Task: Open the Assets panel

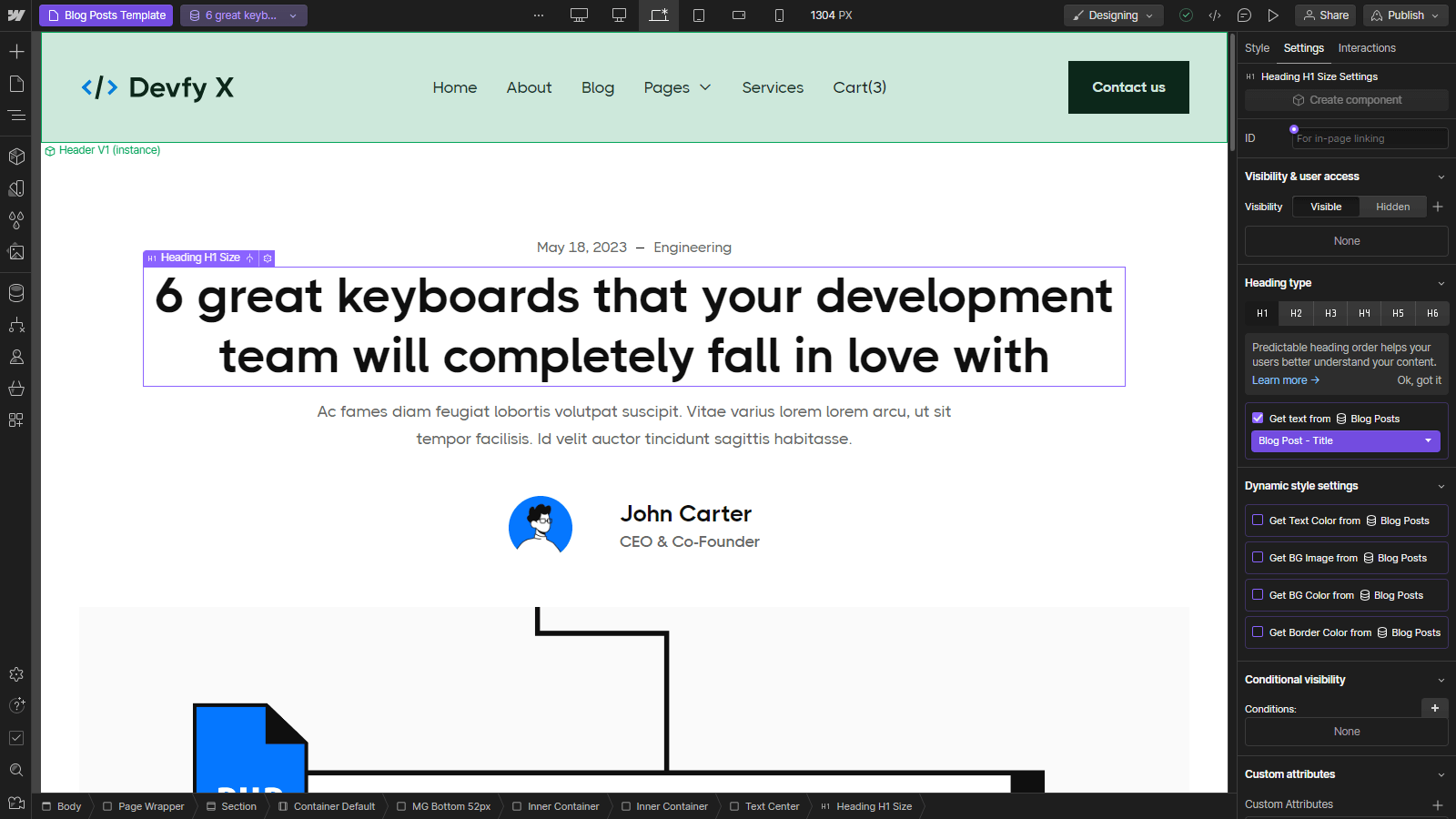Action: [x=16, y=253]
